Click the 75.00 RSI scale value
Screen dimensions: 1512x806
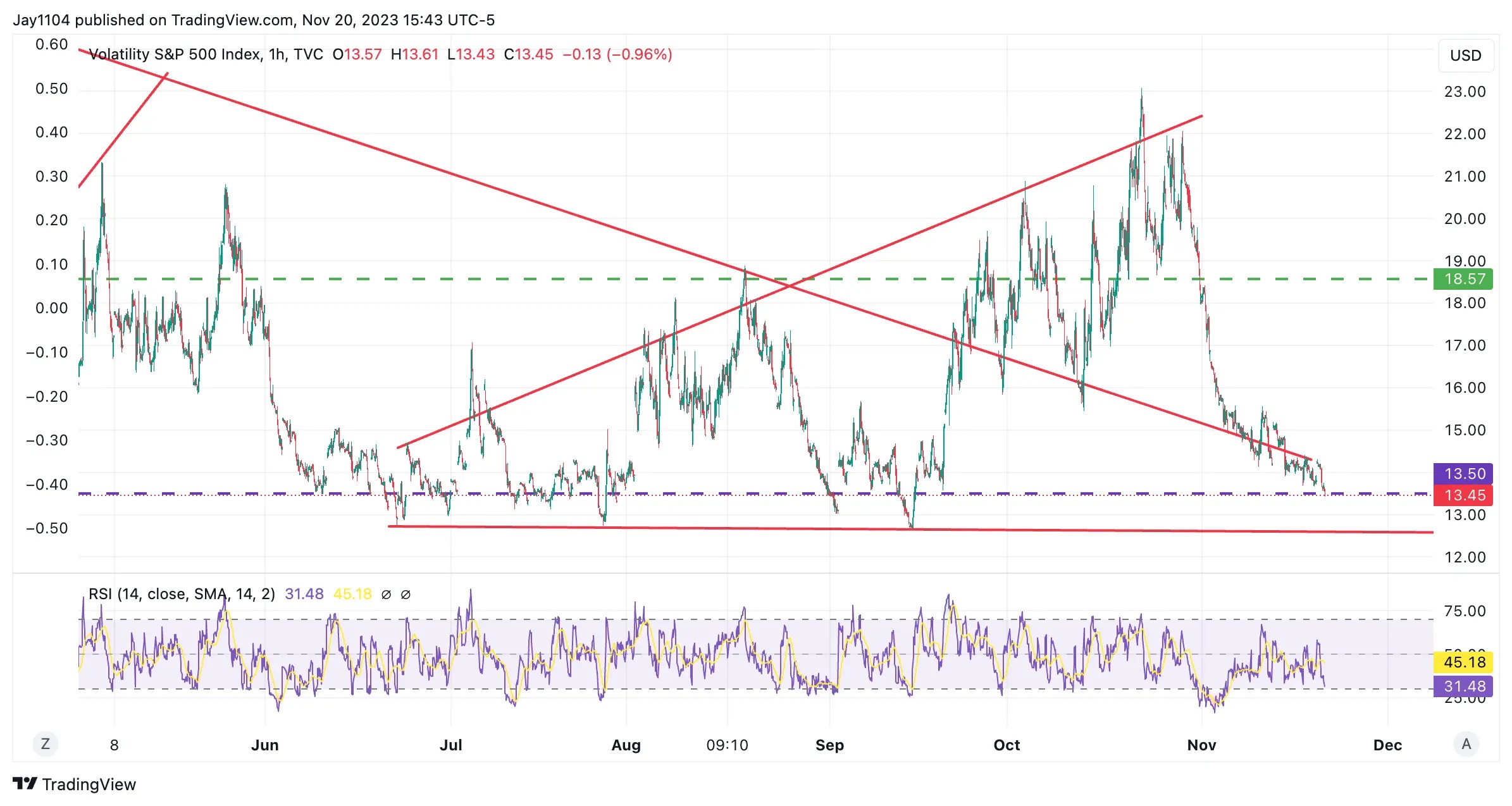[x=1465, y=611]
